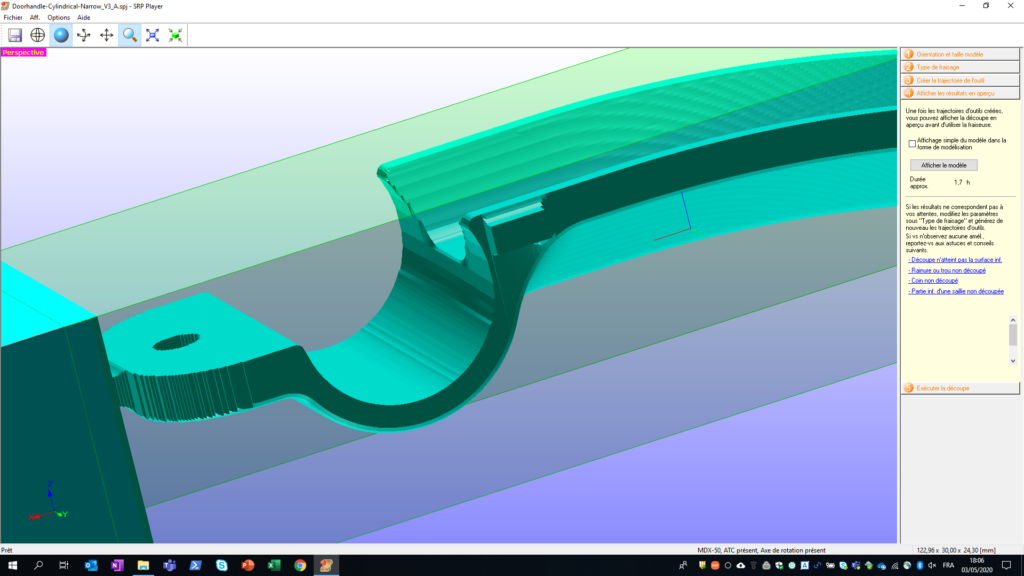Select the shaded blue sphere view icon
Screen dimensions: 1024x576
pos(61,35)
